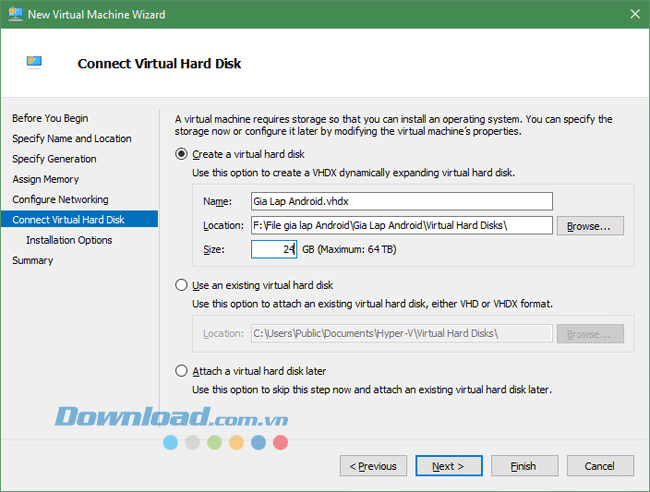Click the 'Connect Virtual Hard Disk' page heading
This screenshot has height=492, width=650.
(x=159, y=63)
